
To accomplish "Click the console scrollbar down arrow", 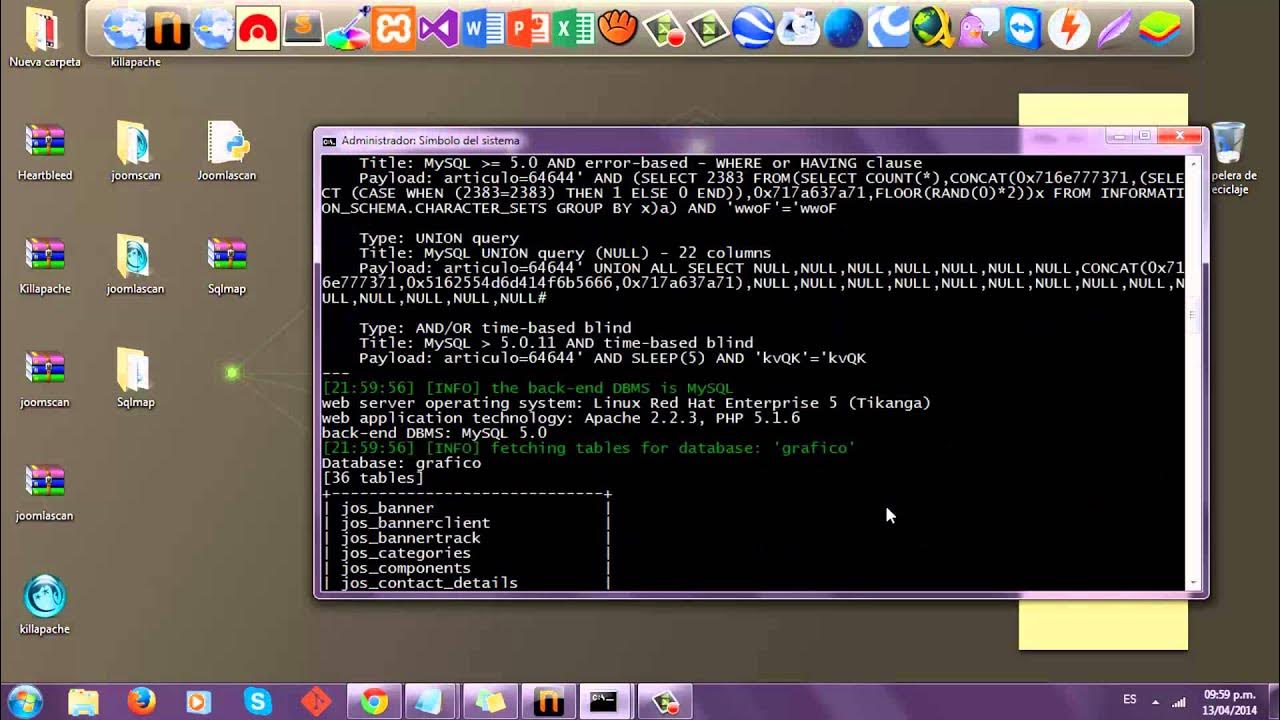I will click(1192, 584).
